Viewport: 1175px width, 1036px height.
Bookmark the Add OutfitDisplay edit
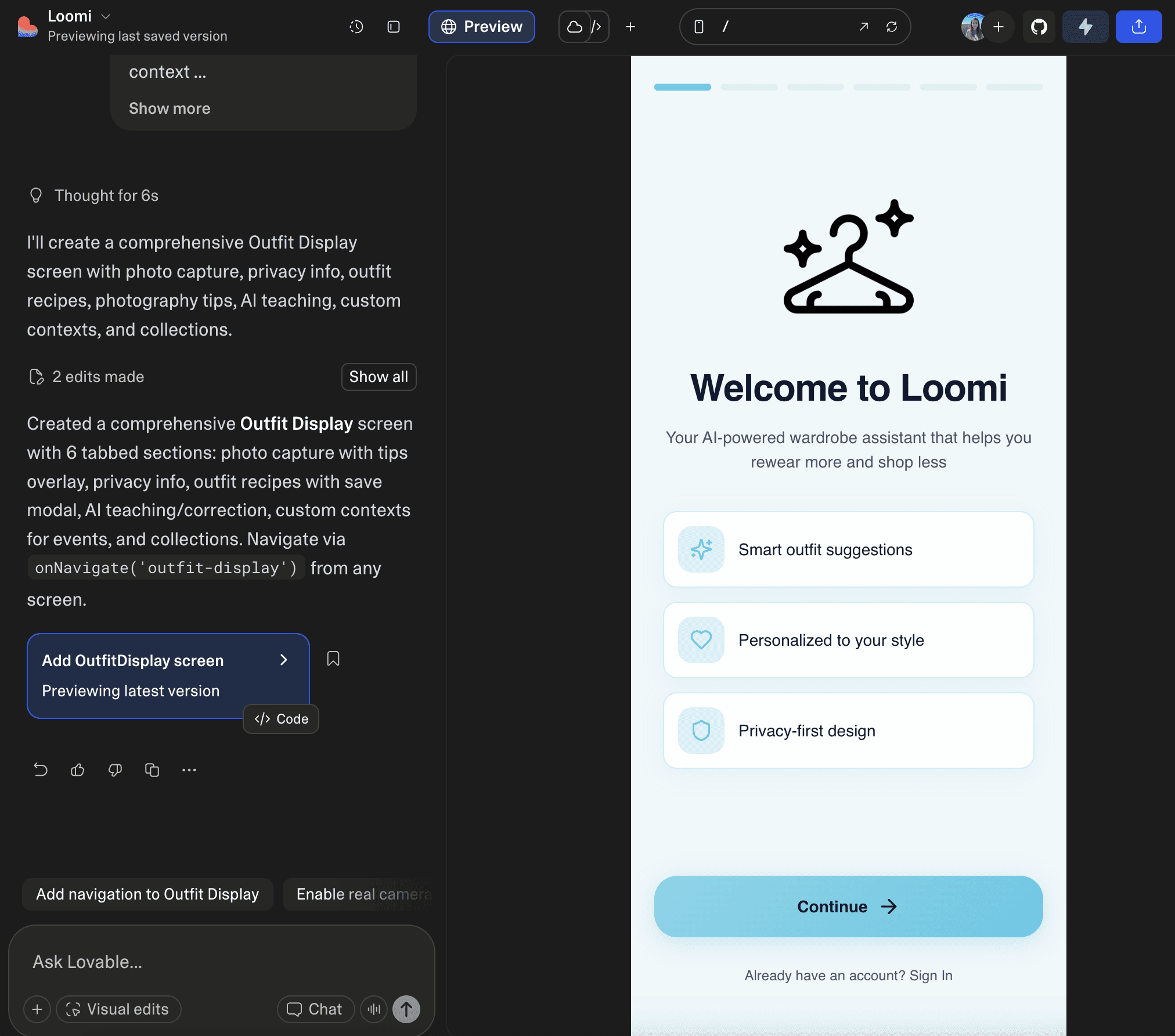click(333, 659)
